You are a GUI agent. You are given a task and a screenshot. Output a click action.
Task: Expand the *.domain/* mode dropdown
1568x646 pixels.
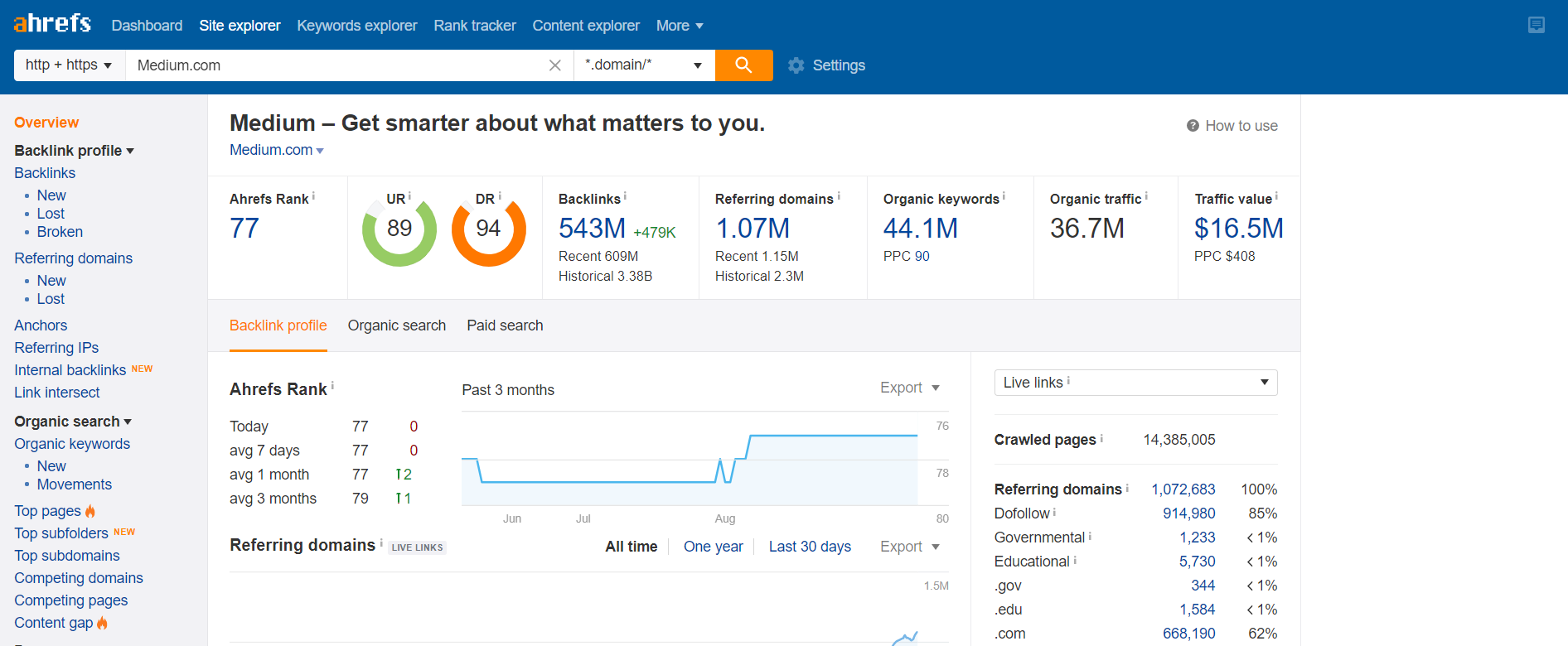click(x=643, y=65)
